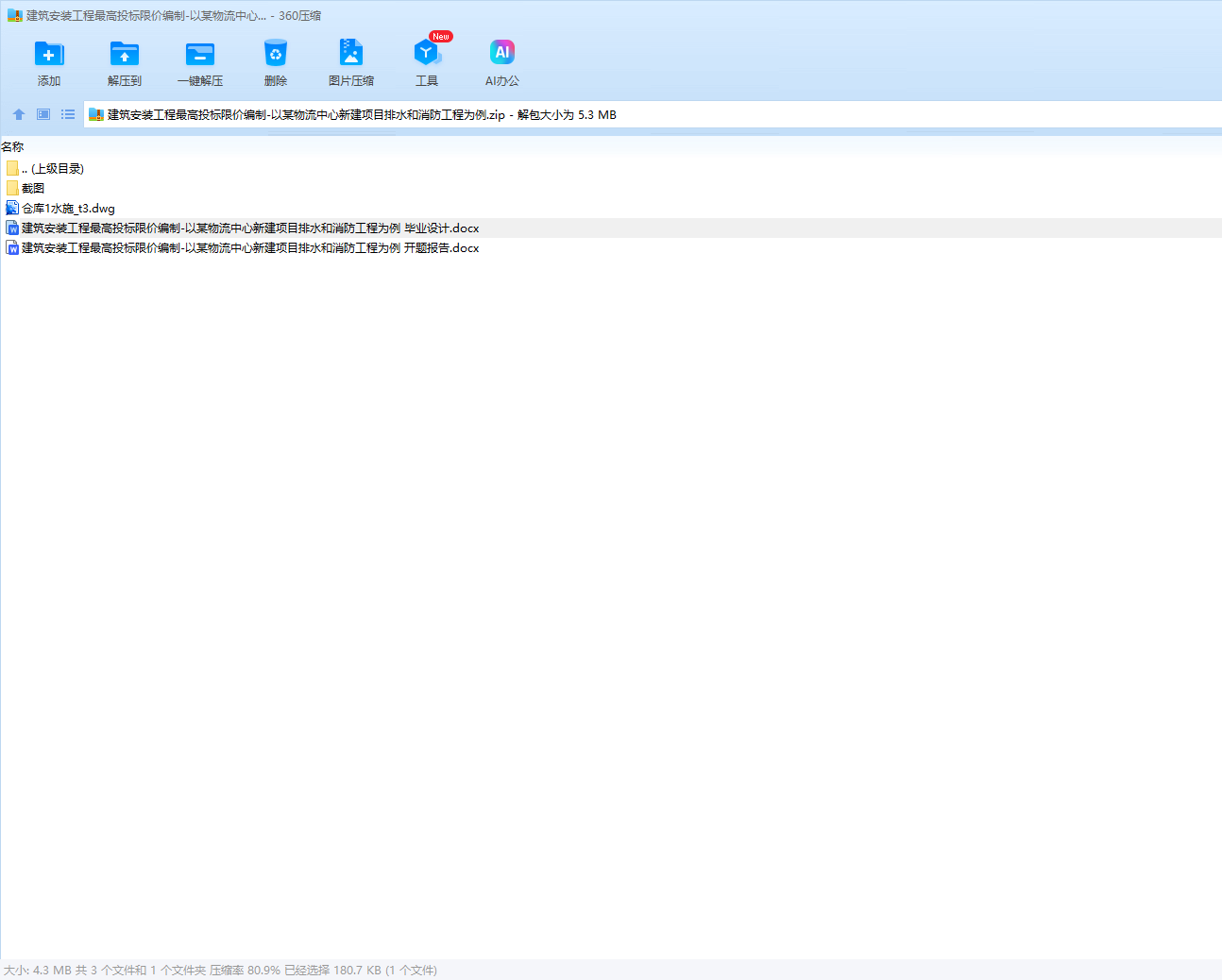Select the 截图 folder icon
Screen dimensions: 1222x980
[12, 188]
